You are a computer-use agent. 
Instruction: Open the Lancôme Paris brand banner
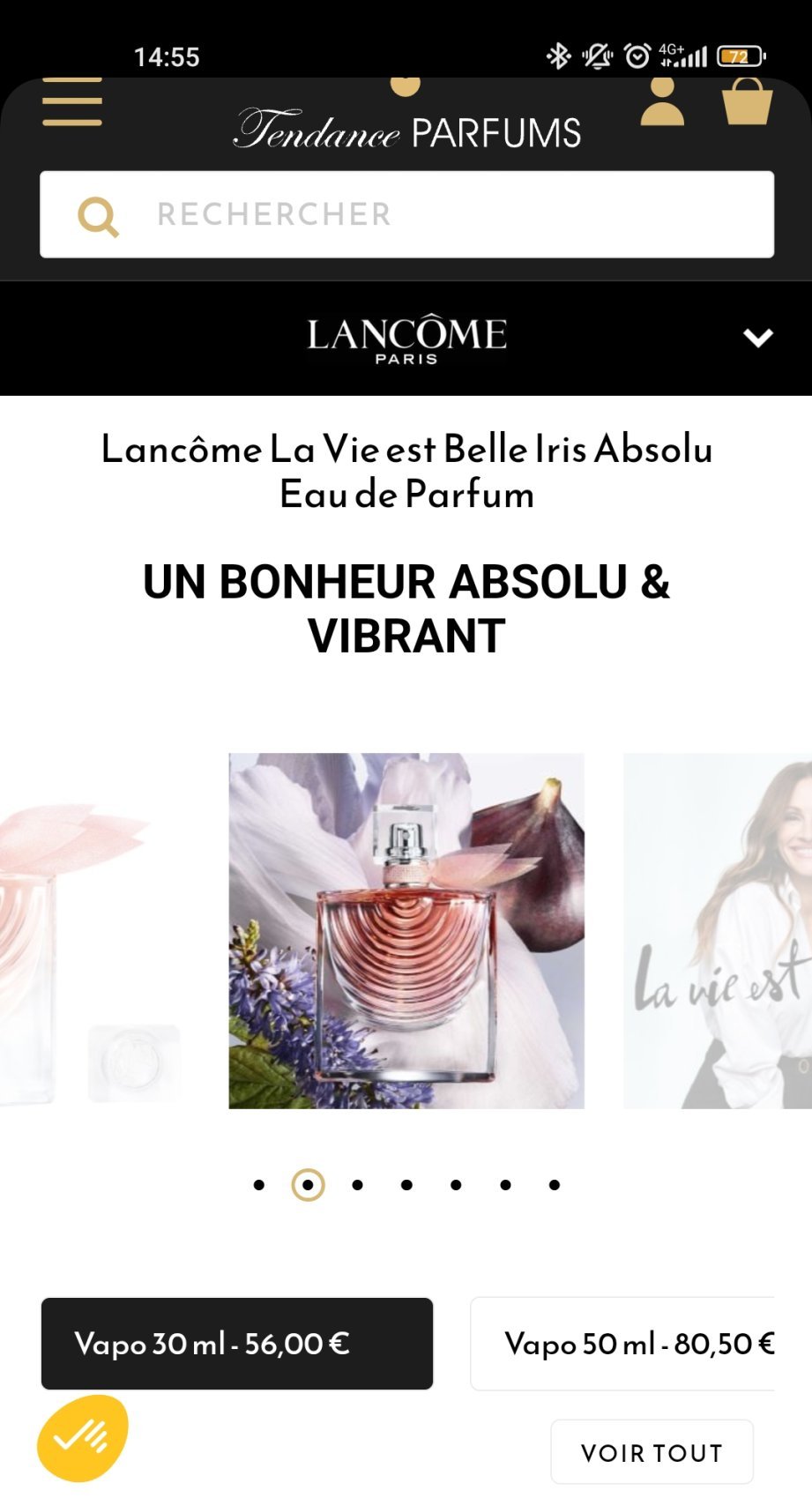(x=406, y=339)
